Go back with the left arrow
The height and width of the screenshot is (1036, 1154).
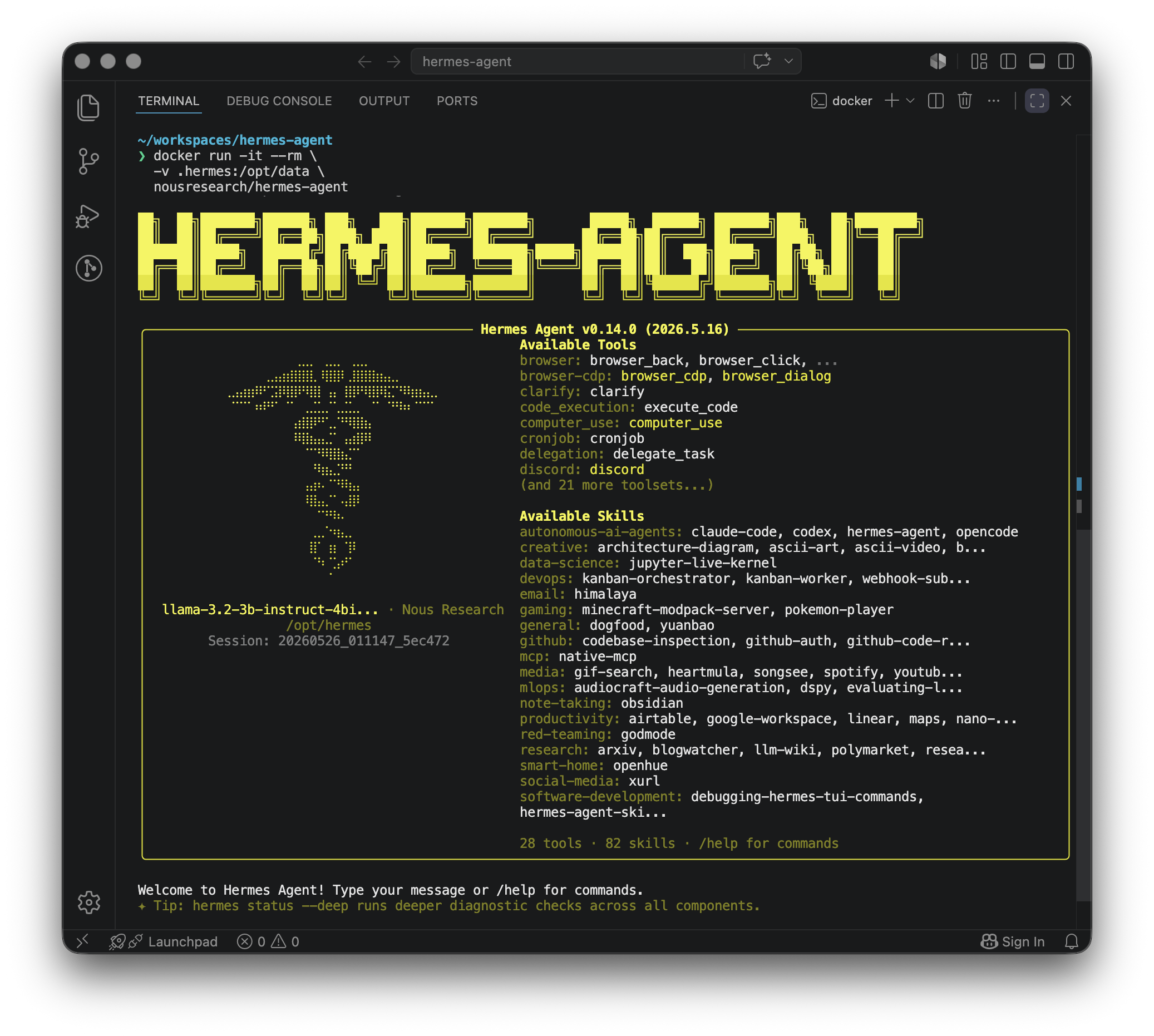[364, 61]
